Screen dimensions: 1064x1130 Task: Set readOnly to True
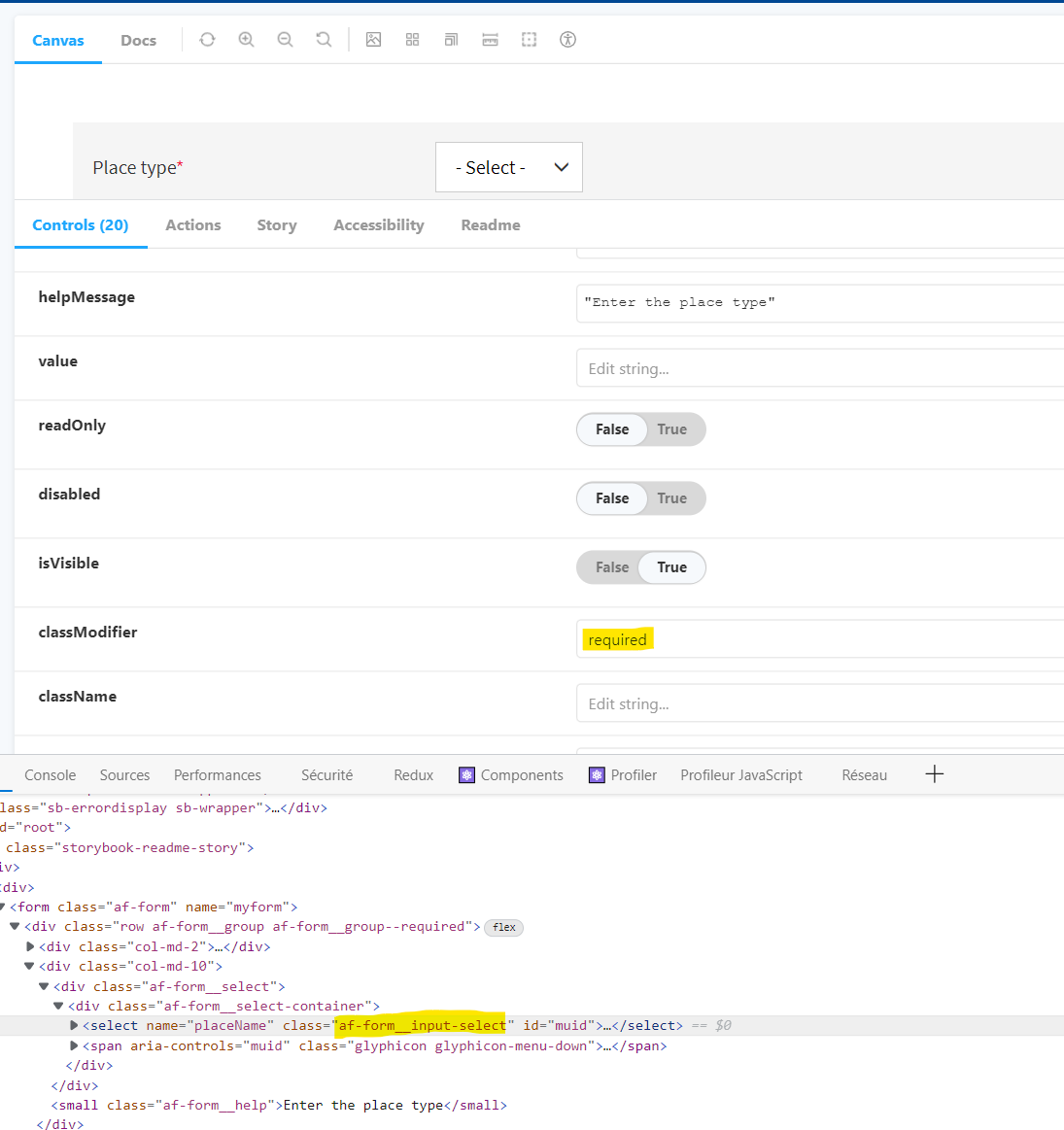(671, 428)
